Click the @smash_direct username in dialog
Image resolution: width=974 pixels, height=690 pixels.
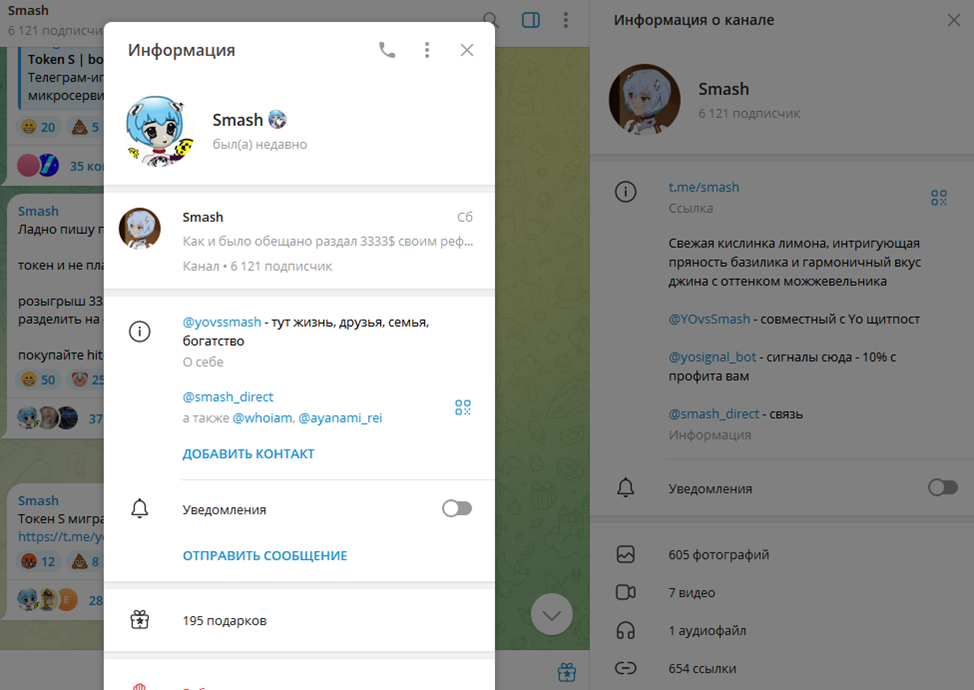tap(228, 396)
